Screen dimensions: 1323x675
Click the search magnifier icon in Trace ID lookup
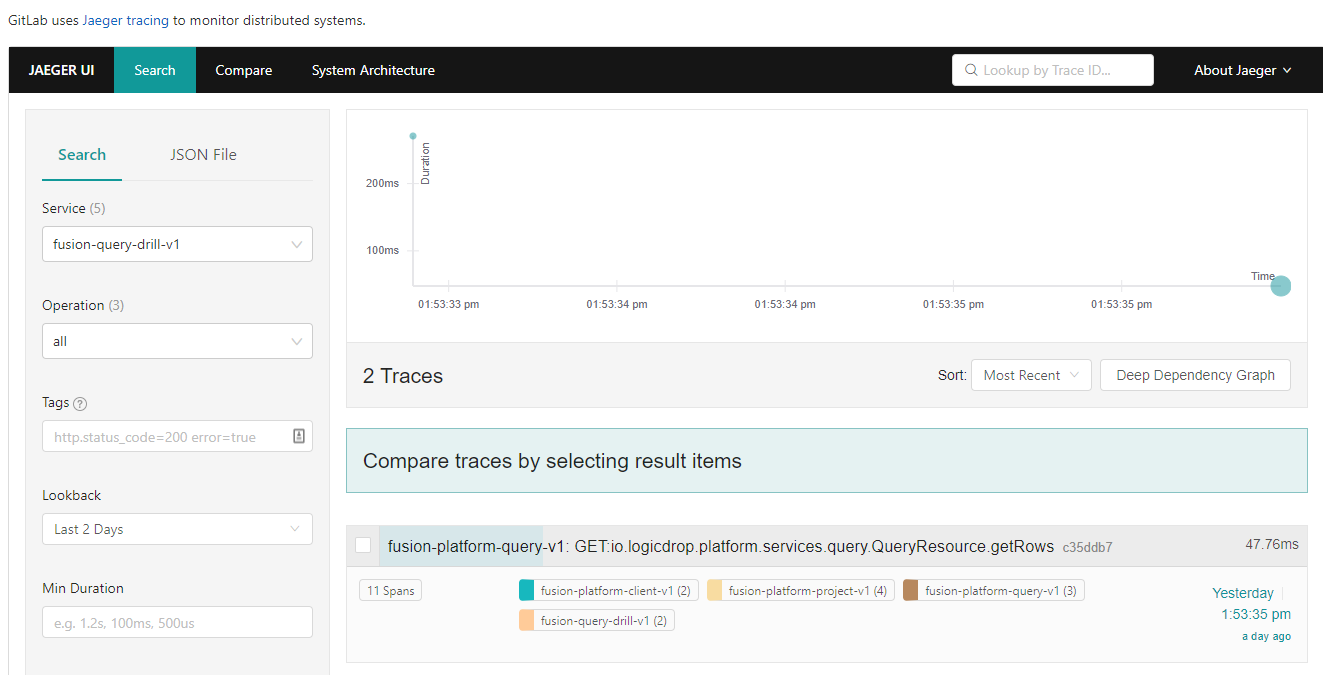[x=971, y=70]
